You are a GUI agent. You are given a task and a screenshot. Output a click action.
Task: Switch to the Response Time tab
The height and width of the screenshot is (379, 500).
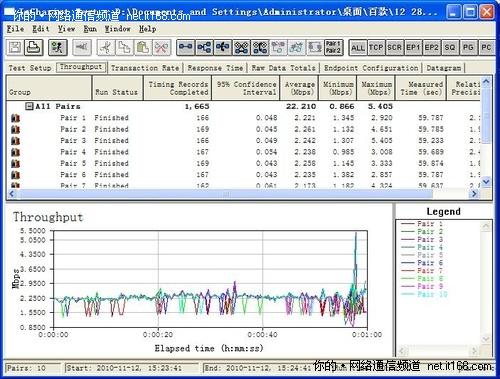(x=215, y=68)
